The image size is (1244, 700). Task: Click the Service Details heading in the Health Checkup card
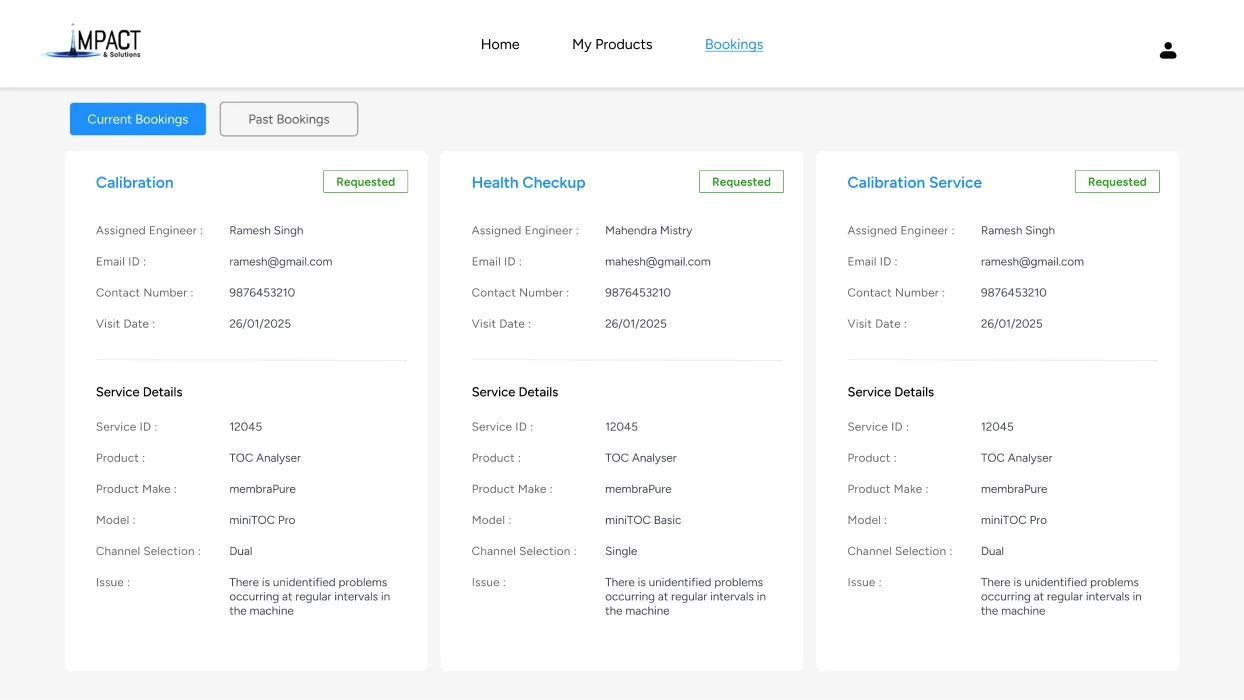[x=515, y=392]
